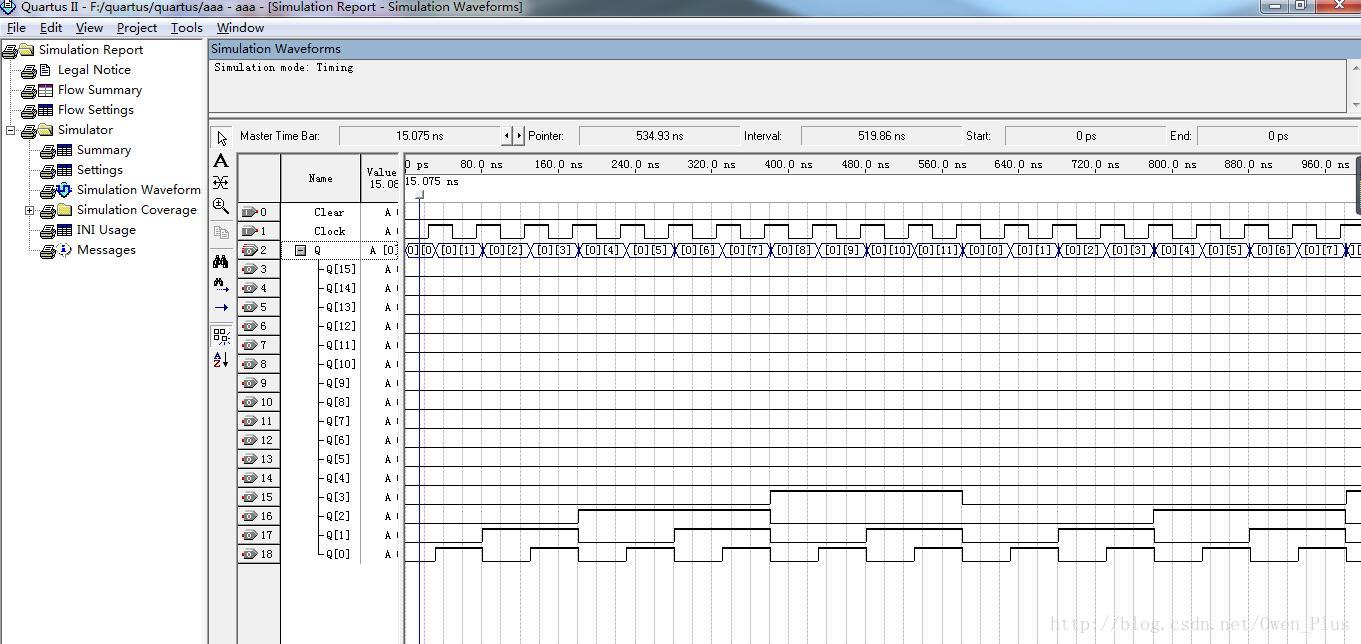This screenshot has width=1361, height=644.
Task: Open Simulator Summary report
Action: click(x=104, y=150)
